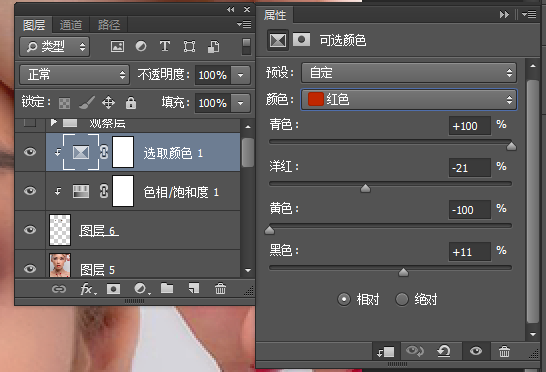Expand the 观察层 group triangle
The width and height of the screenshot is (546, 372).
pyautogui.click(x=54, y=122)
